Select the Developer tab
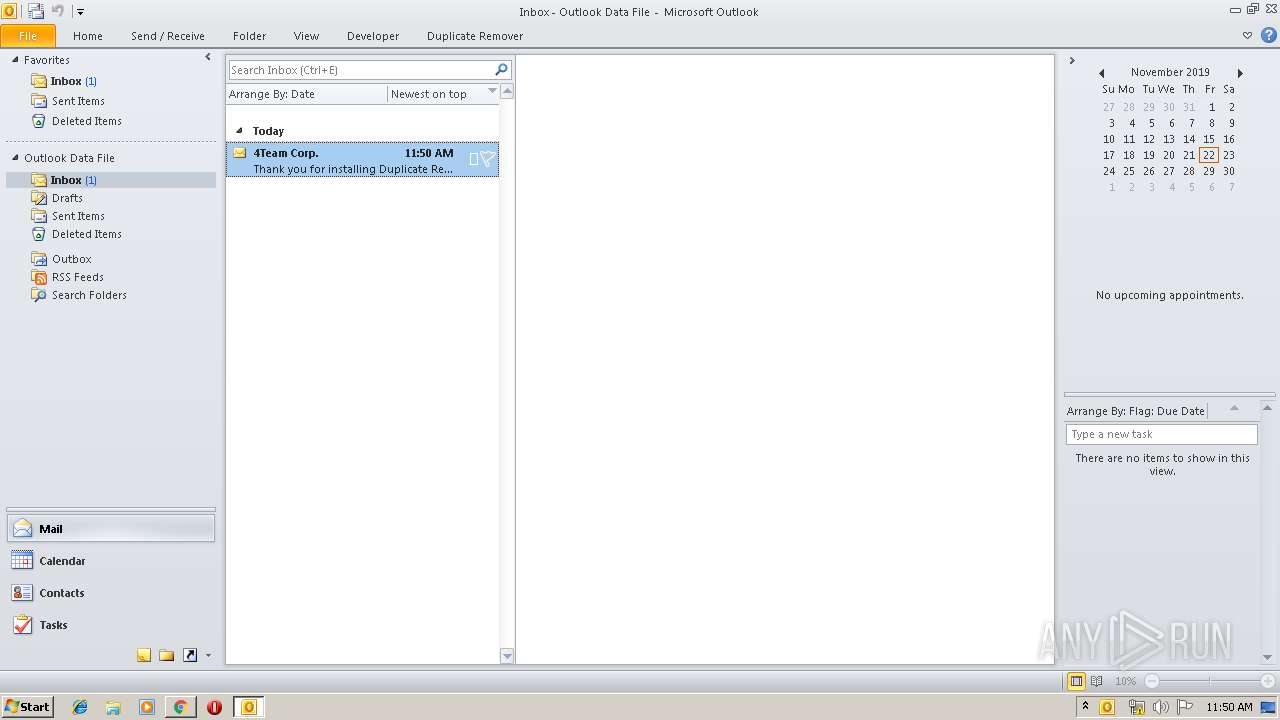Viewport: 1280px width, 720px height. (373, 36)
